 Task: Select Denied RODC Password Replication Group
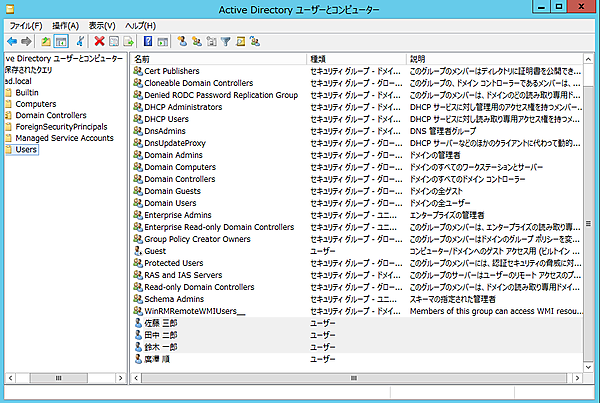tap(221, 95)
